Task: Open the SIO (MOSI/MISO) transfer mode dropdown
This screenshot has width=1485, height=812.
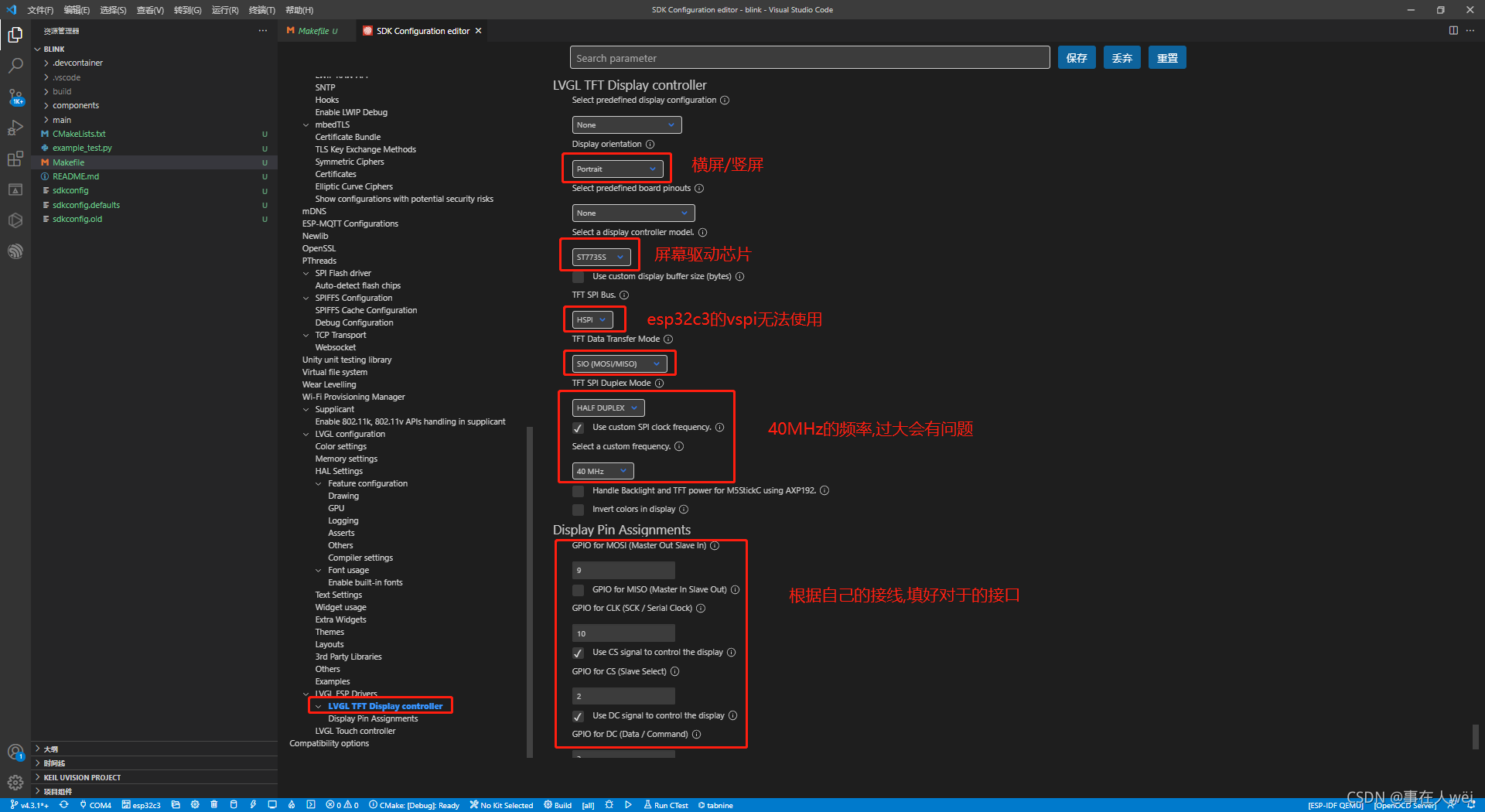Action: coord(620,364)
